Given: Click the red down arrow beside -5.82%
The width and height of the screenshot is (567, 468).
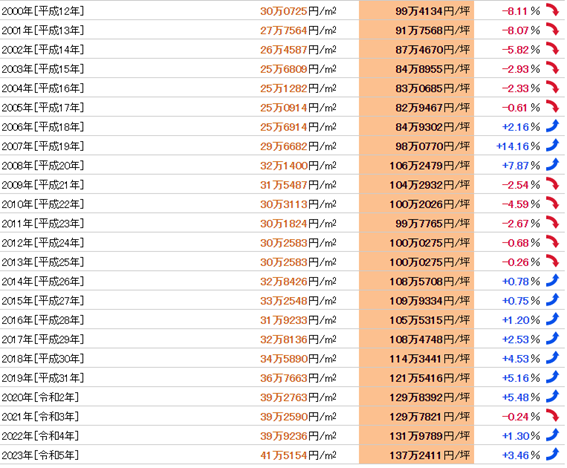Looking at the screenshot, I should pos(552,49).
